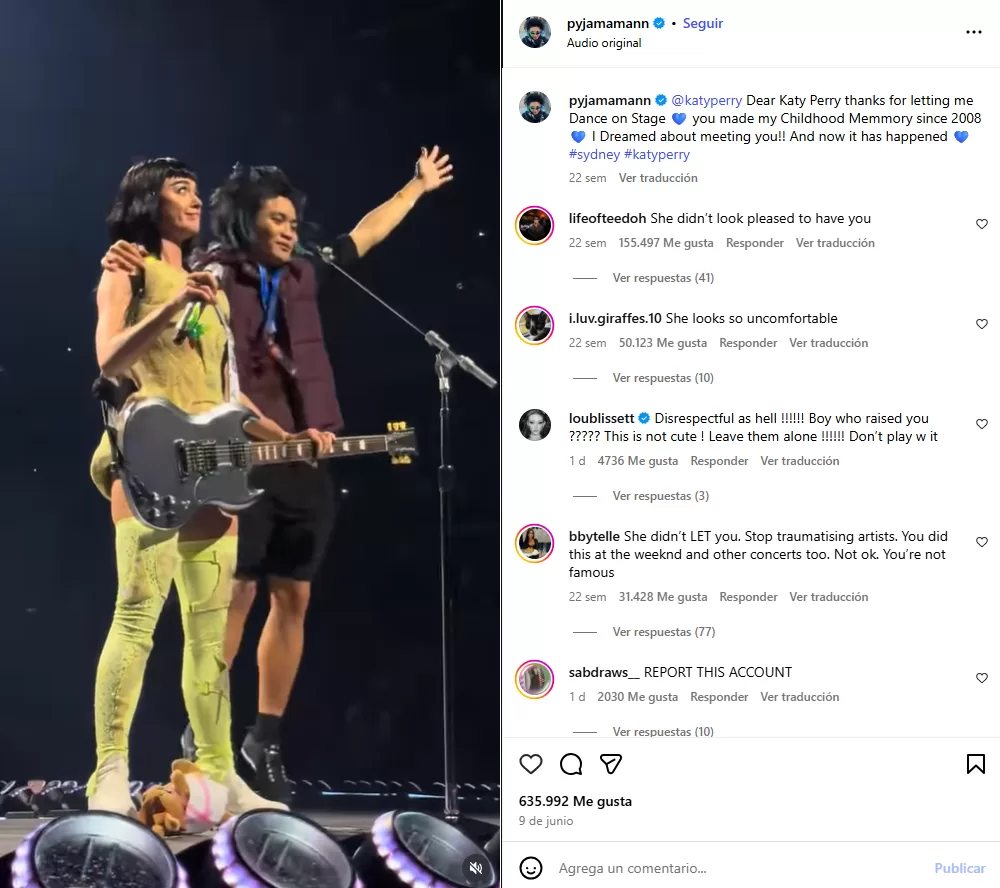Translate caption with Ver traducción
The height and width of the screenshot is (888, 1000).
[658, 178]
